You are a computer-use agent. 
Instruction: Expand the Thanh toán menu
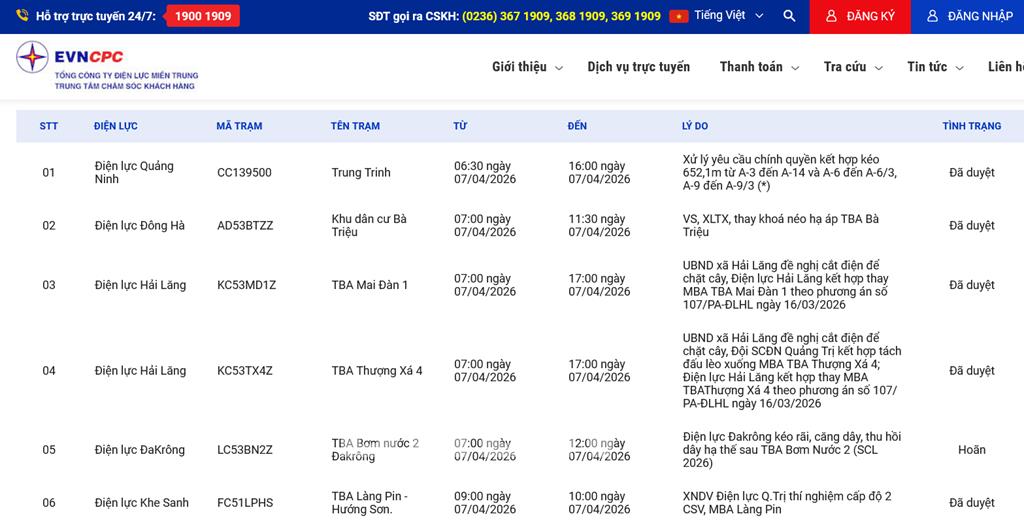(759, 67)
